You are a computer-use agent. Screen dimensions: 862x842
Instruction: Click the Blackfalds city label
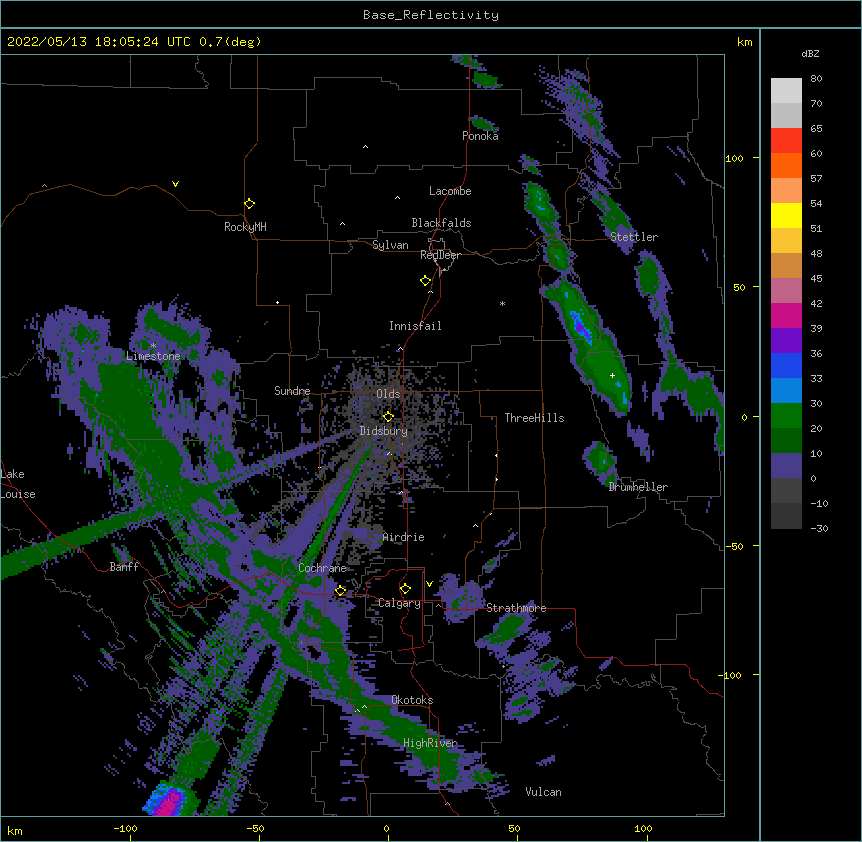(x=441, y=223)
